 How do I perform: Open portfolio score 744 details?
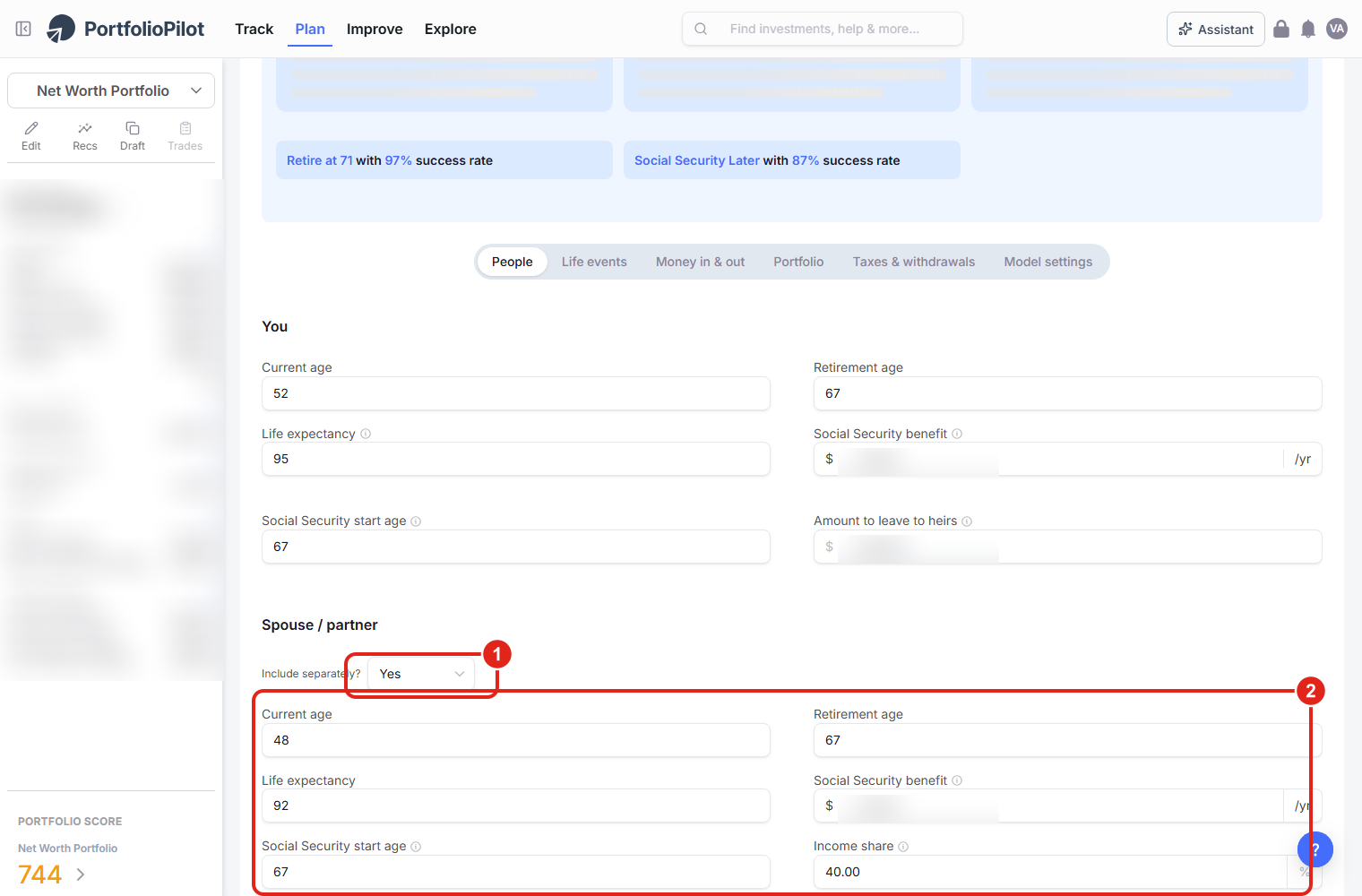click(x=40, y=874)
